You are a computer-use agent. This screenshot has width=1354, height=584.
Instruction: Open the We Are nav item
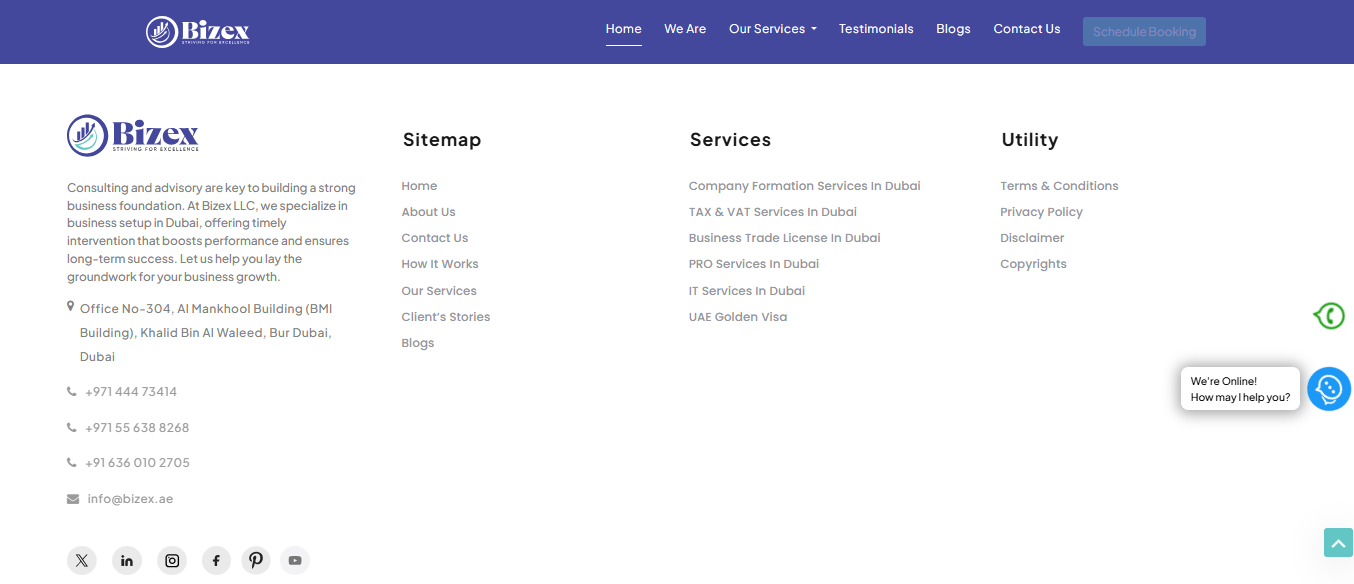tap(685, 29)
